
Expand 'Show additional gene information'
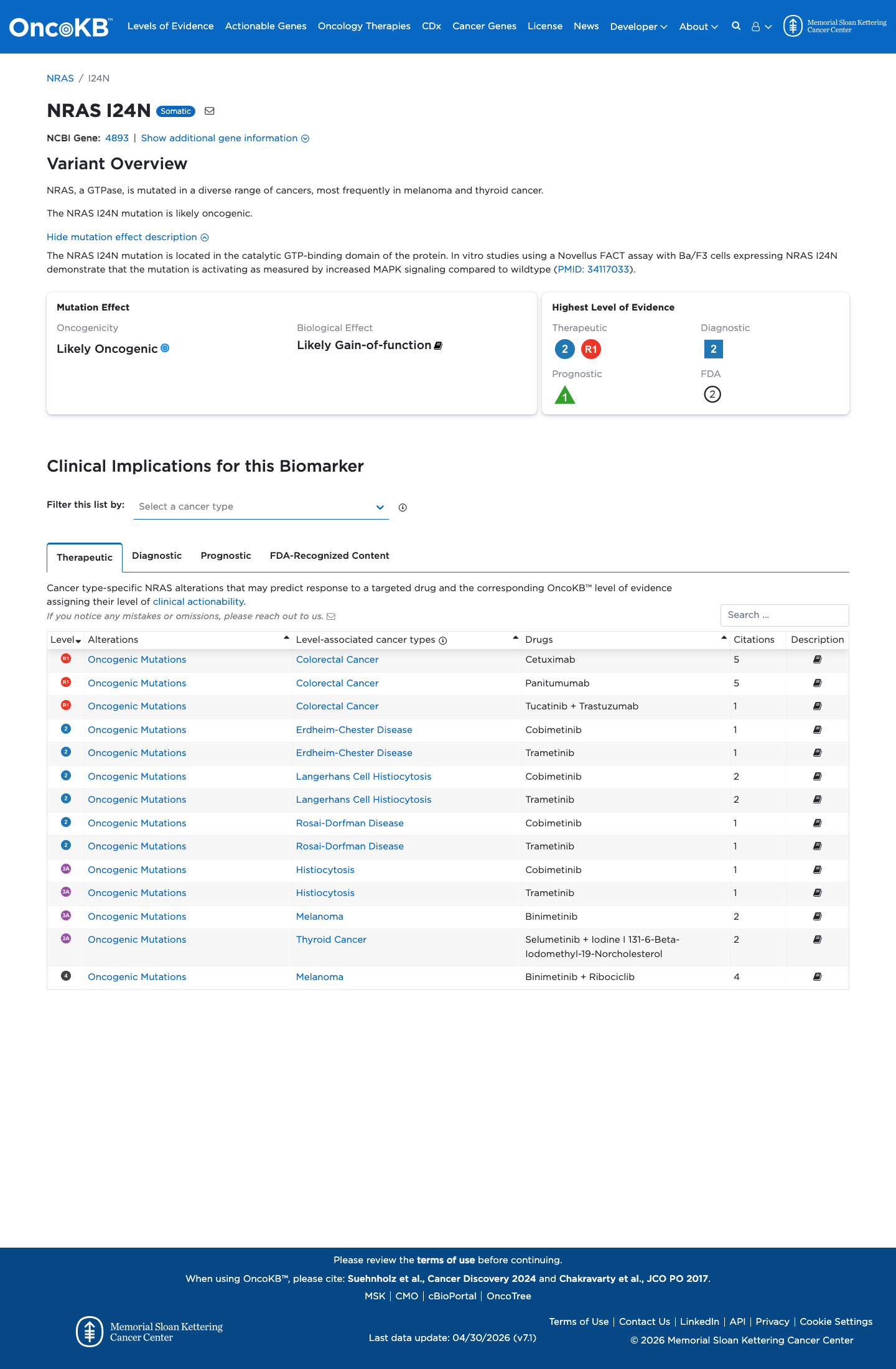click(x=225, y=138)
